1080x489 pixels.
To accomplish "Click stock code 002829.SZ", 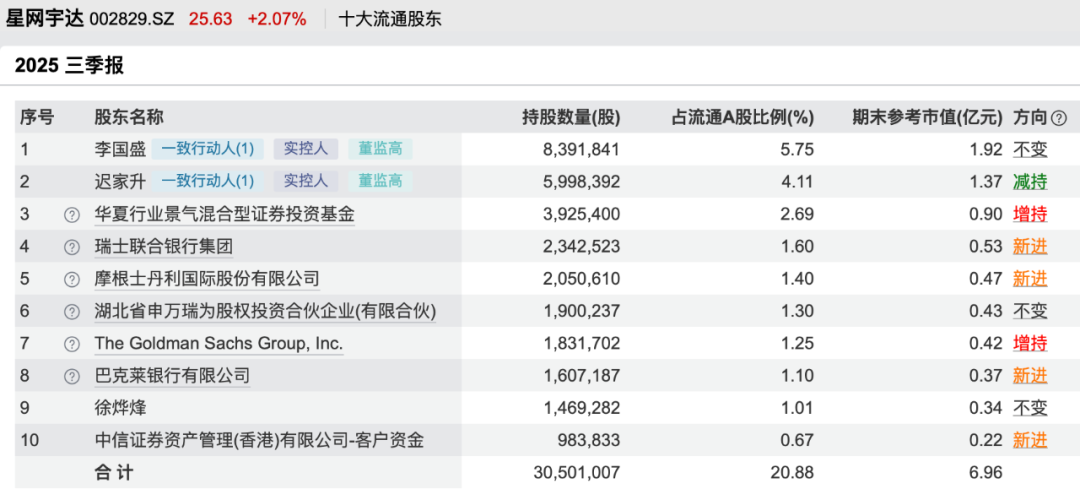I will click(132, 19).
